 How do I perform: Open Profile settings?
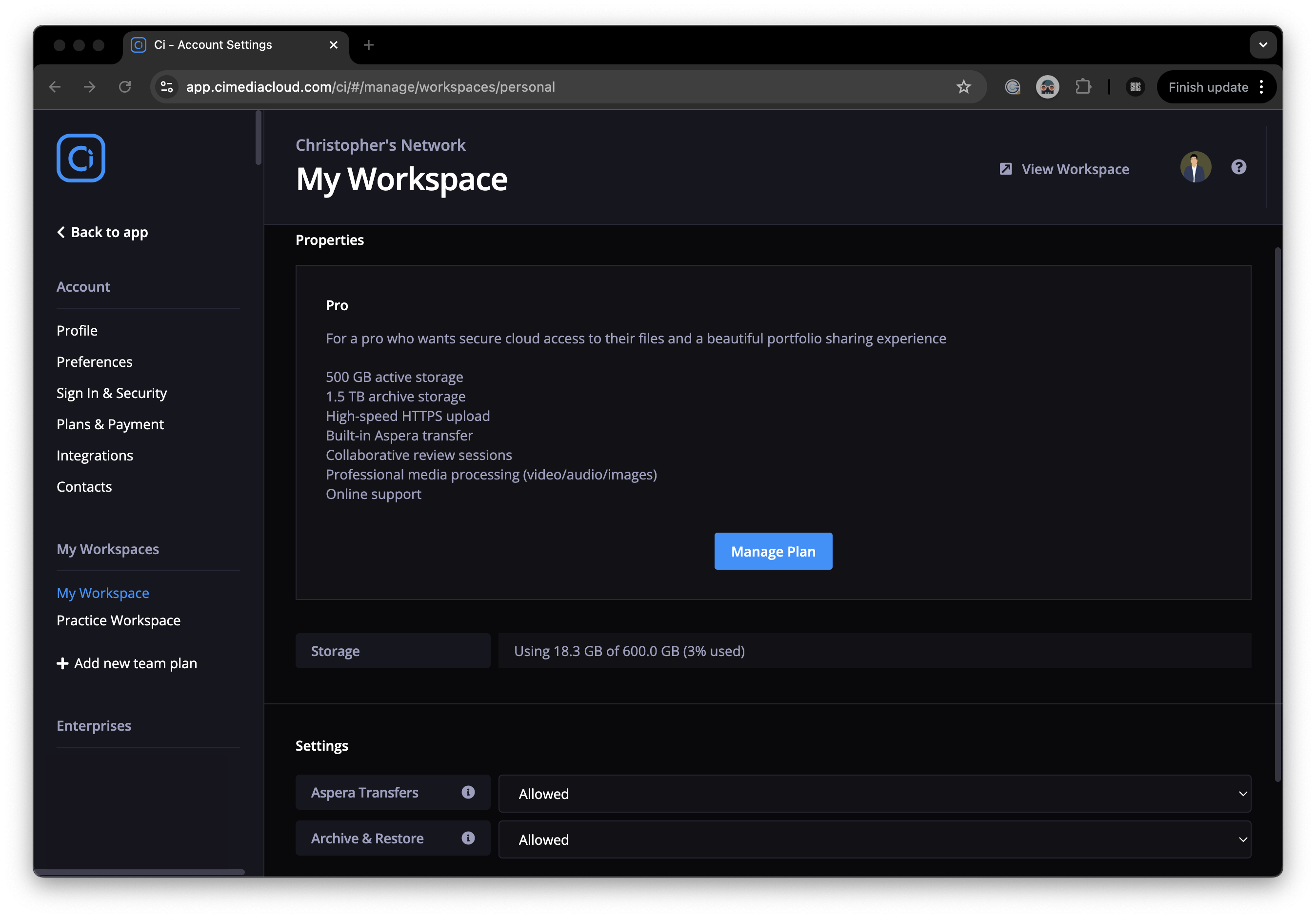pyautogui.click(x=77, y=331)
